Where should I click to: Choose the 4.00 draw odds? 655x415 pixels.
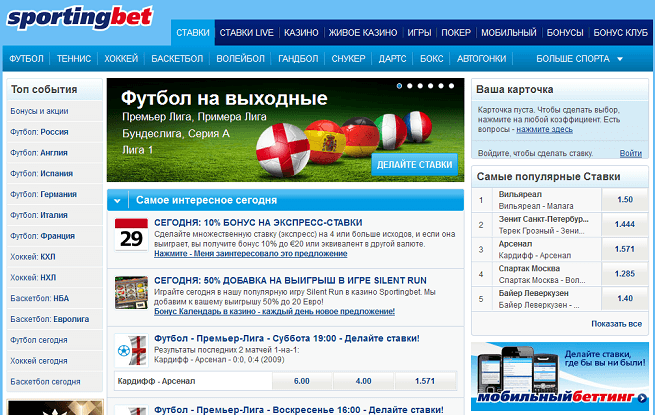point(364,381)
